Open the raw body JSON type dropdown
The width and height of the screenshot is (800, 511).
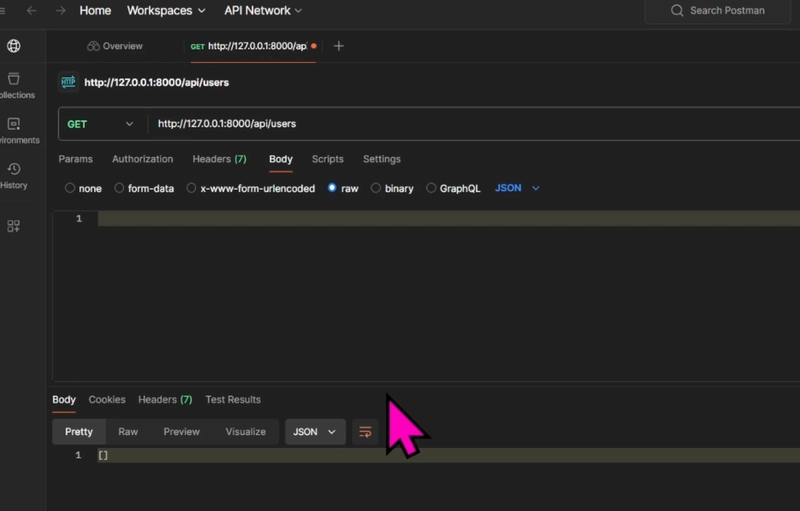tap(517, 188)
